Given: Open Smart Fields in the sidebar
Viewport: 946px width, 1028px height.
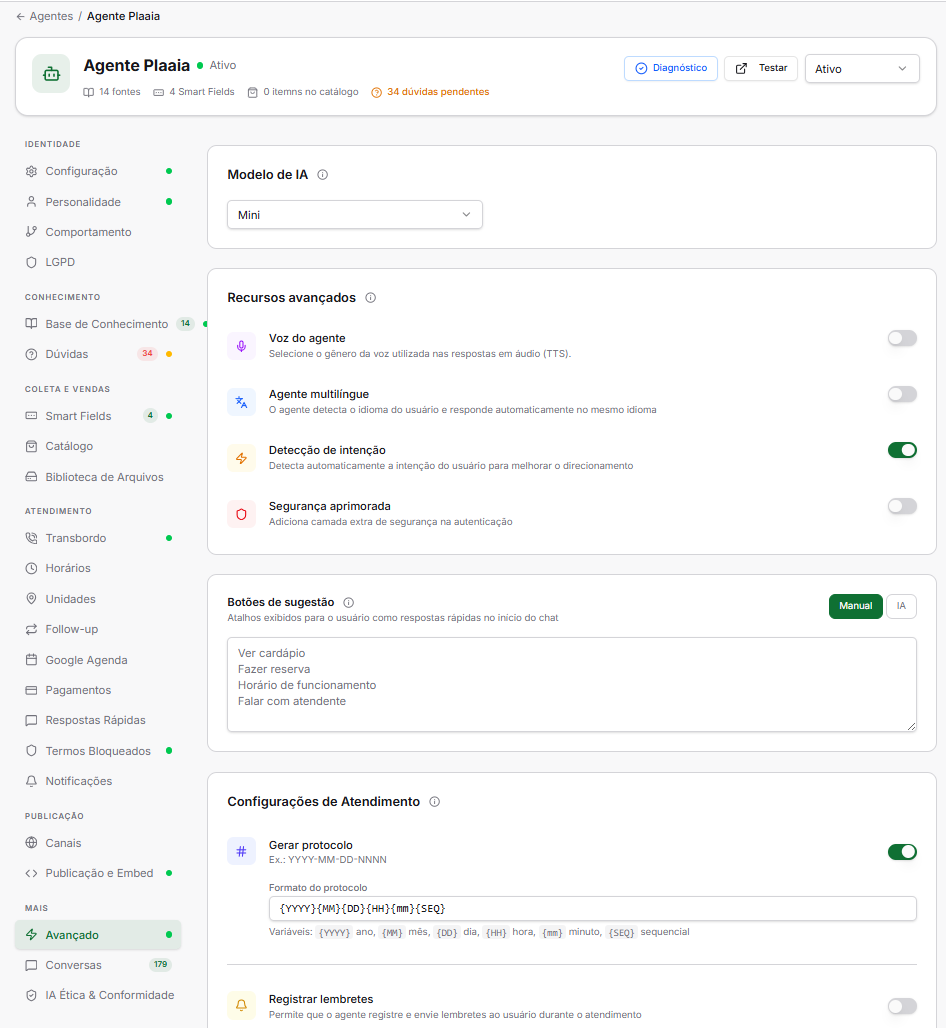Looking at the screenshot, I should [98, 416].
